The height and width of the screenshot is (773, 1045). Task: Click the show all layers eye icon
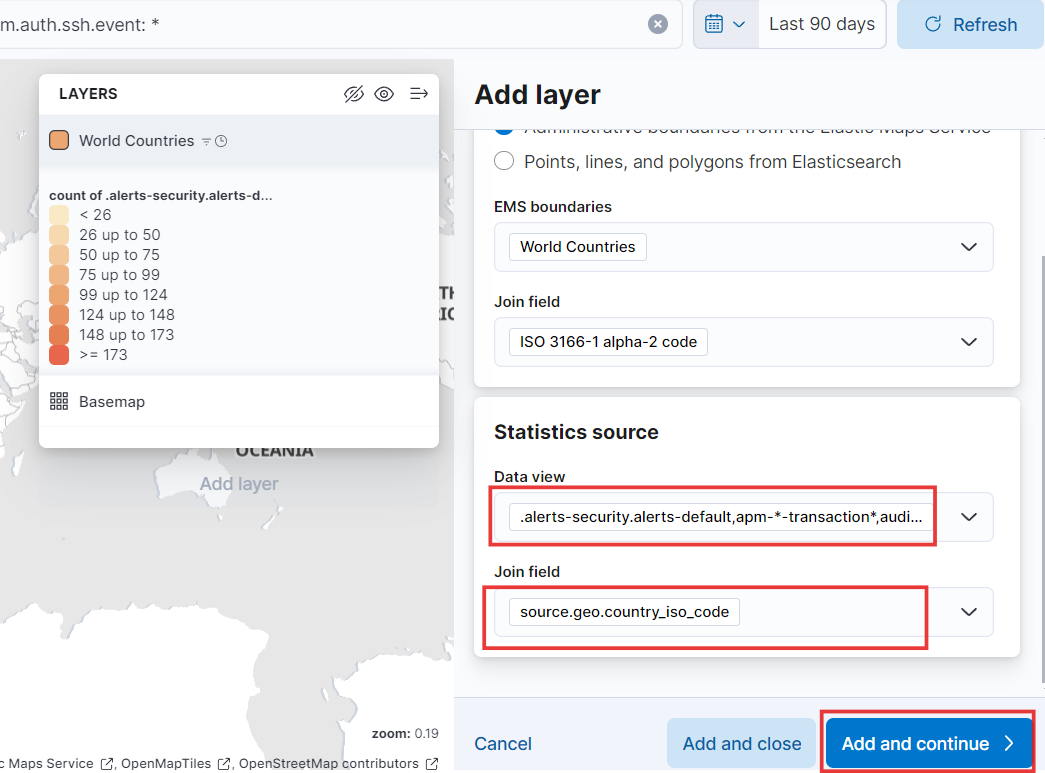click(384, 94)
